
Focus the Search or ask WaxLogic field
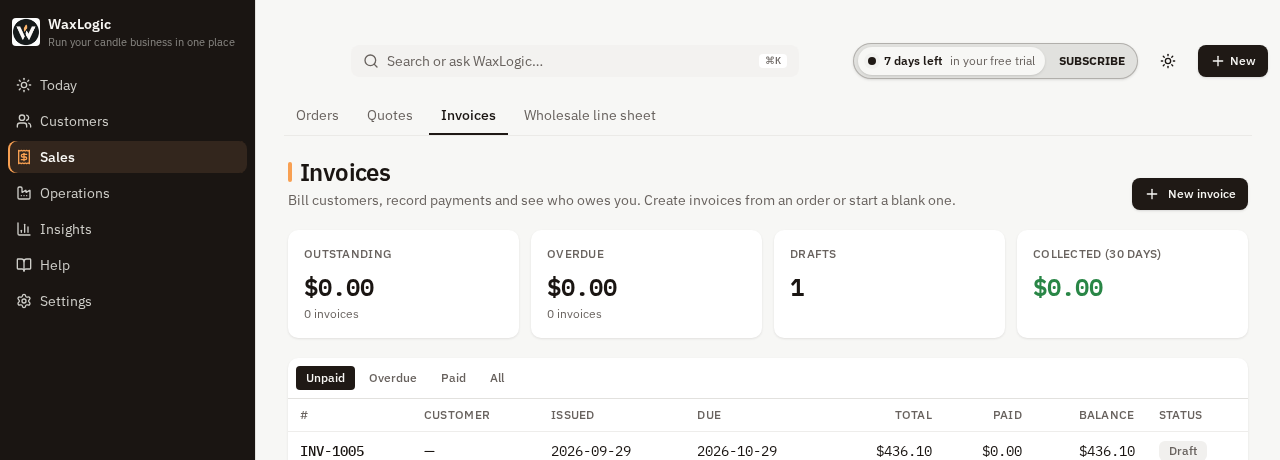click(x=574, y=61)
